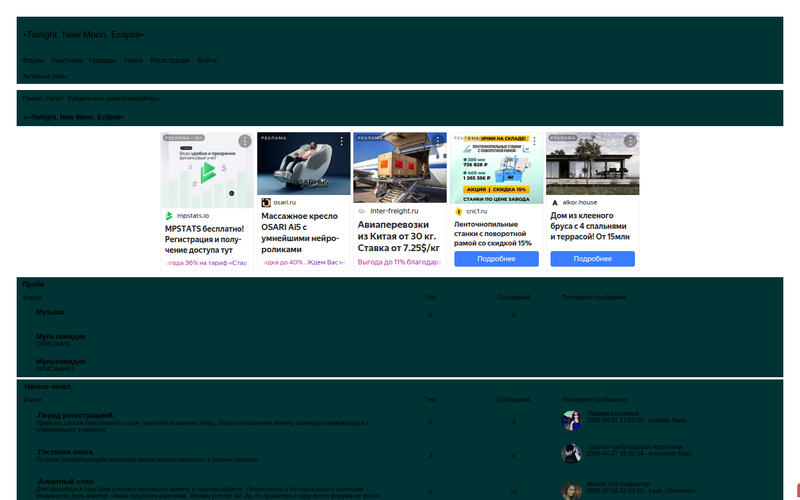Open the options menu on the MPSTATS ad
The image size is (800, 500).
pyautogui.click(x=245, y=142)
